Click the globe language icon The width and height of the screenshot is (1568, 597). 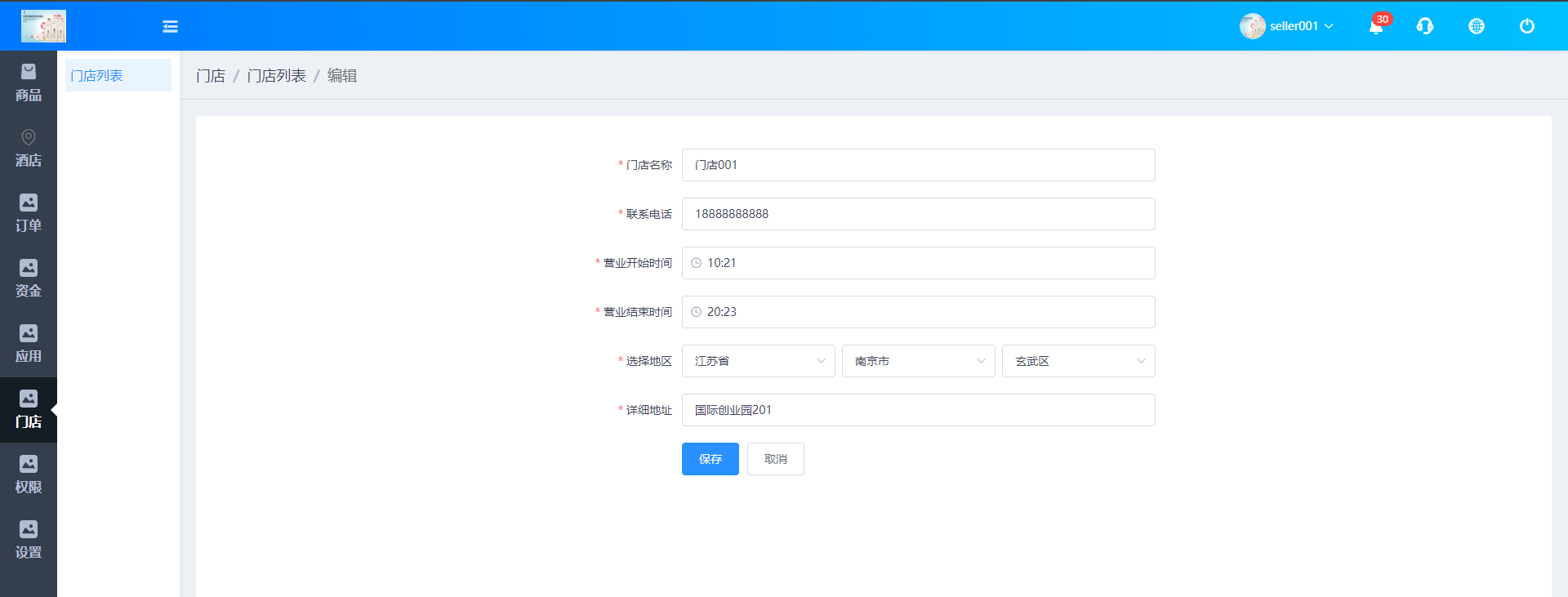1476,27
